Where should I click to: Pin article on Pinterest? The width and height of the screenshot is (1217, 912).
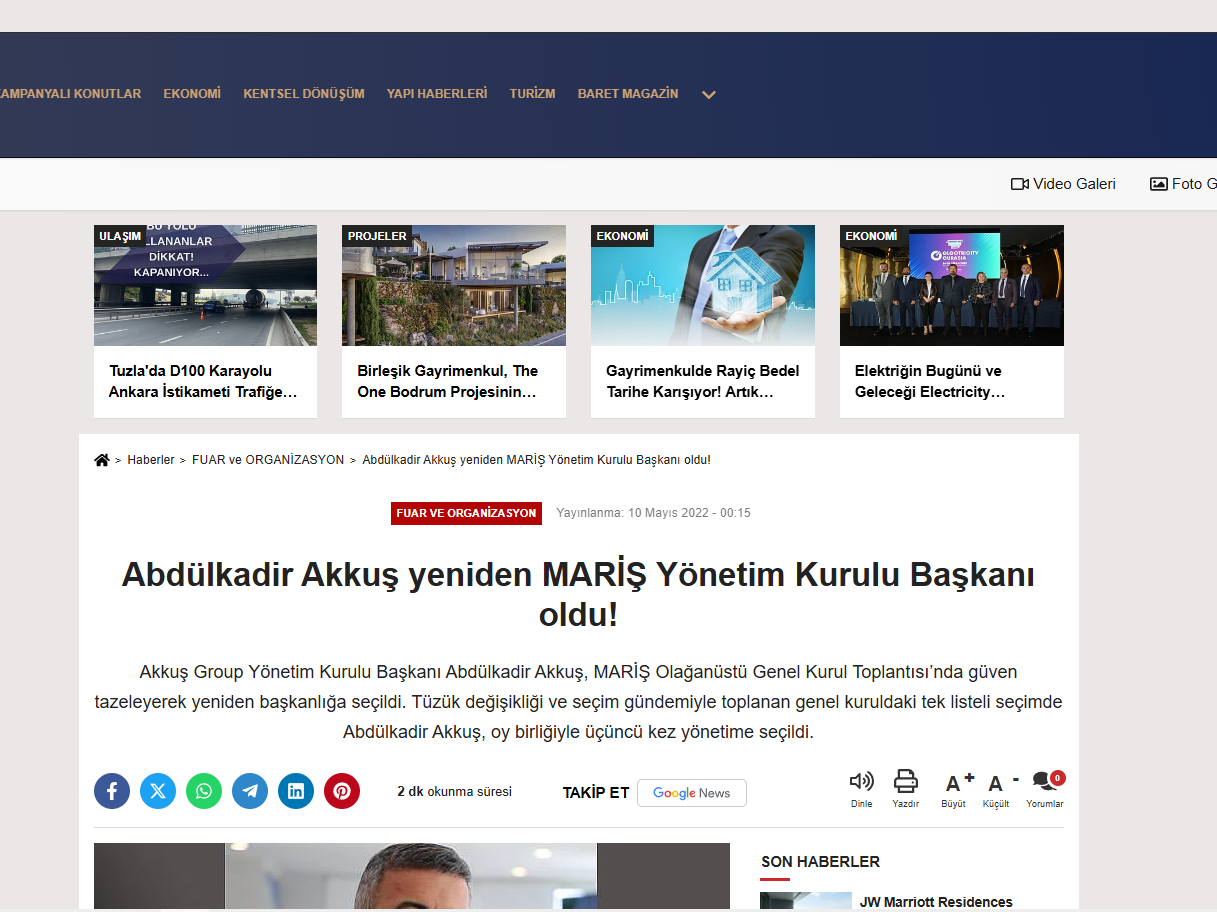(x=342, y=791)
